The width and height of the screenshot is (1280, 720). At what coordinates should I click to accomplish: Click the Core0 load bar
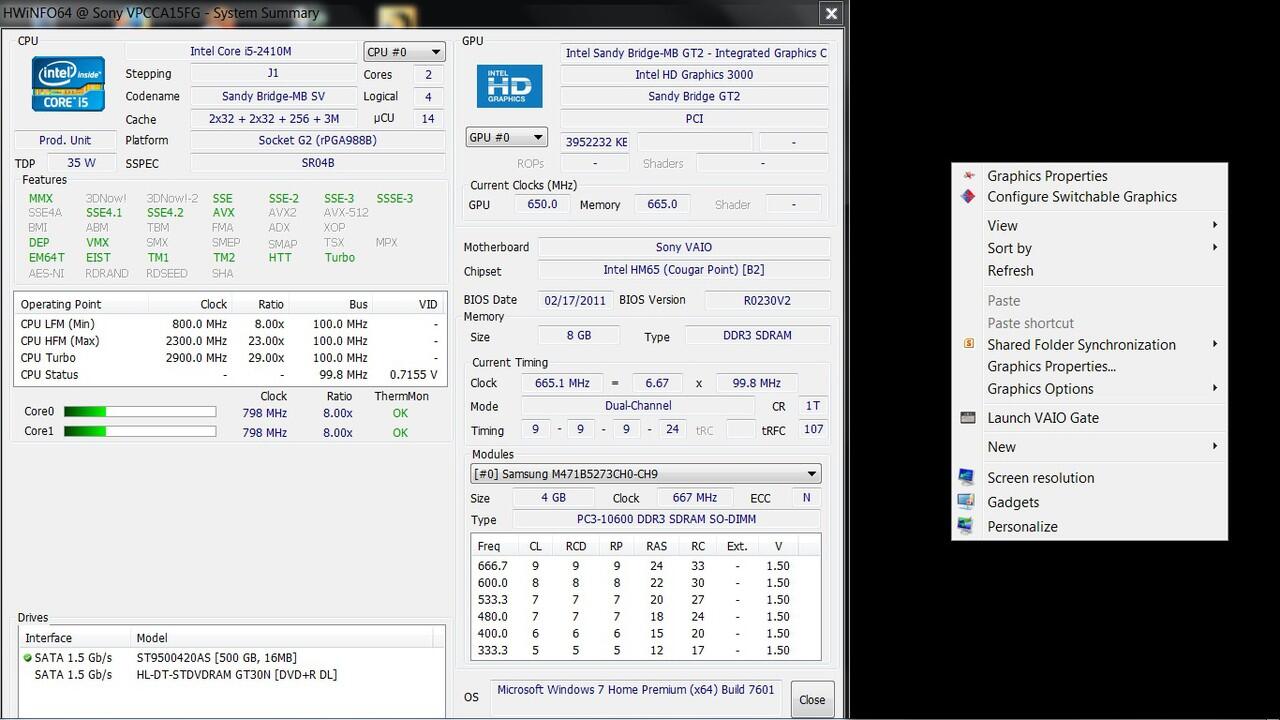140,412
